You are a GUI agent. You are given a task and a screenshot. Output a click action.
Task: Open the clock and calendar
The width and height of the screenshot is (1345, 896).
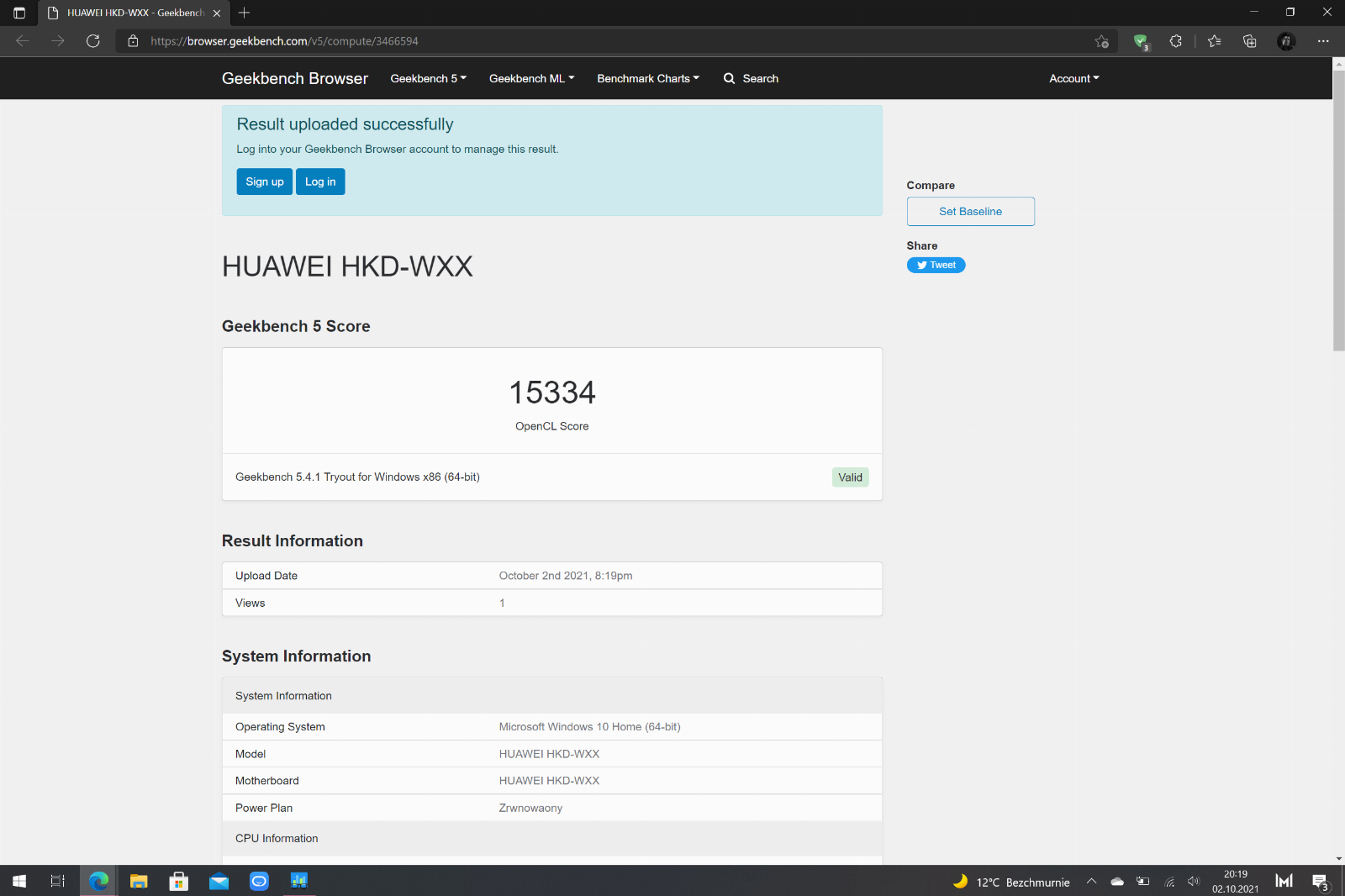coord(1236,882)
